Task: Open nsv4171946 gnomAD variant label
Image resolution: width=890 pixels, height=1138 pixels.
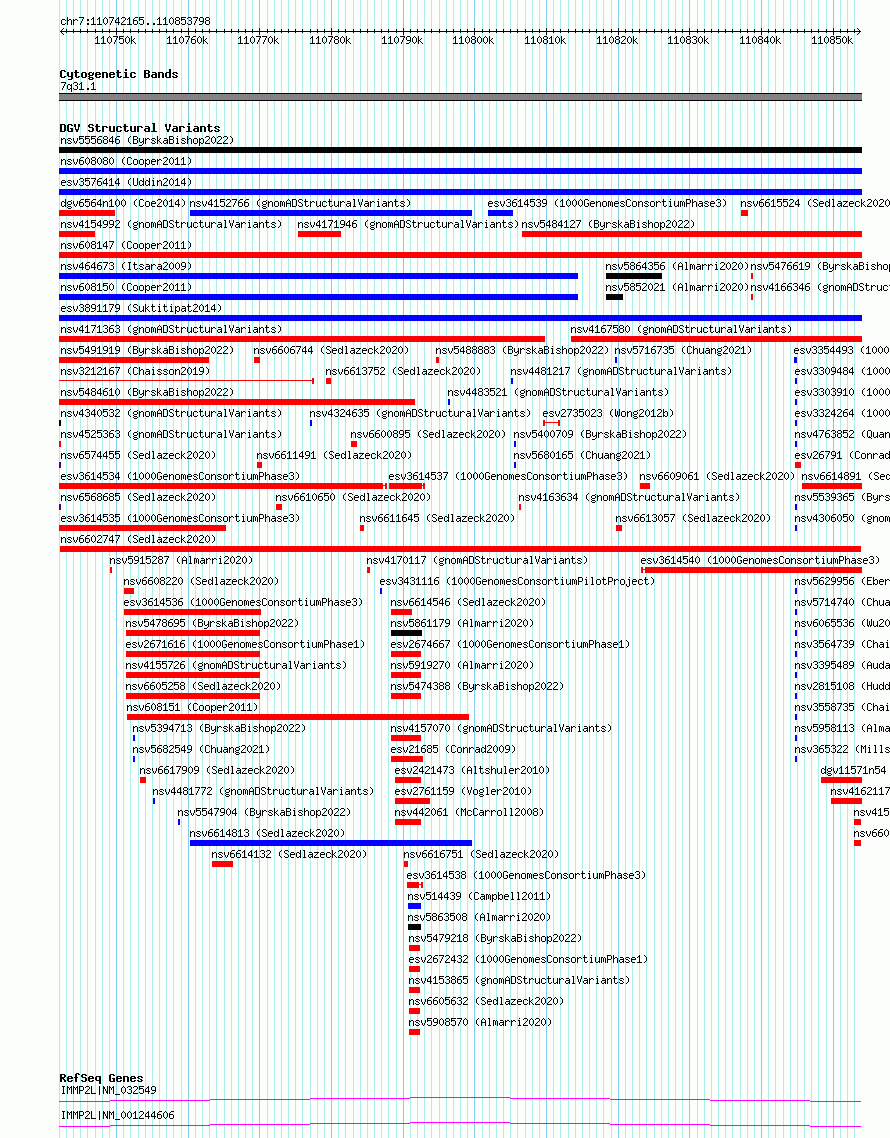Action: pyautogui.click(x=408, y=224)
